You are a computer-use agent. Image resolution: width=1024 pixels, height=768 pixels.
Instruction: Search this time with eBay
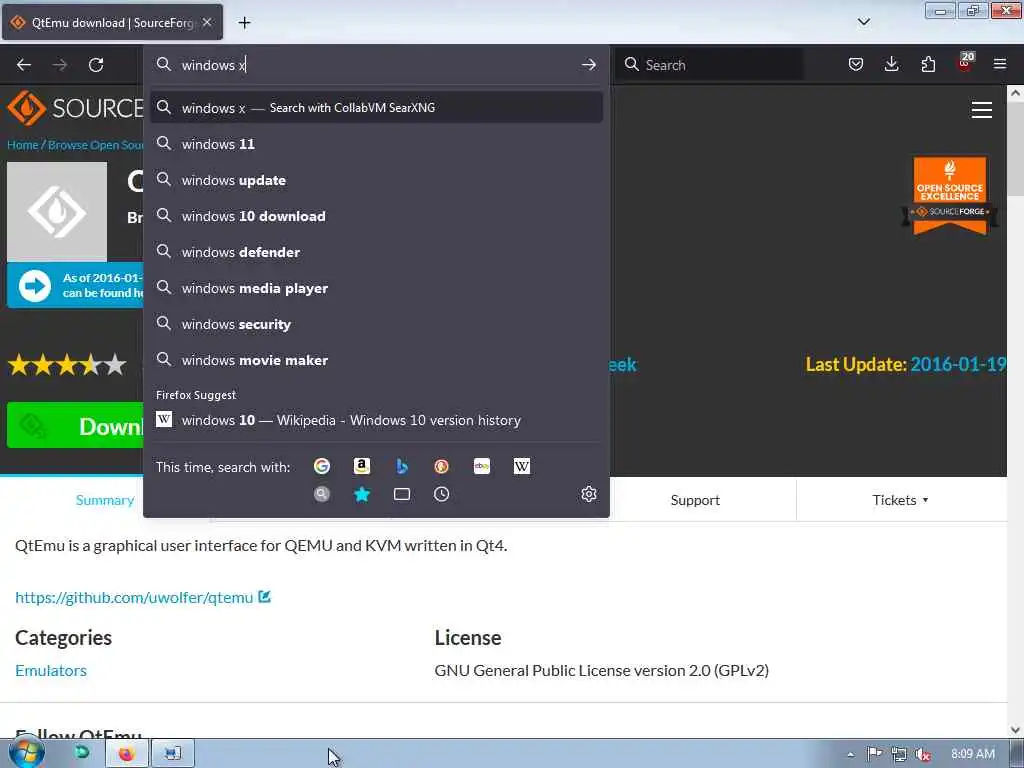tap(482, 466)
